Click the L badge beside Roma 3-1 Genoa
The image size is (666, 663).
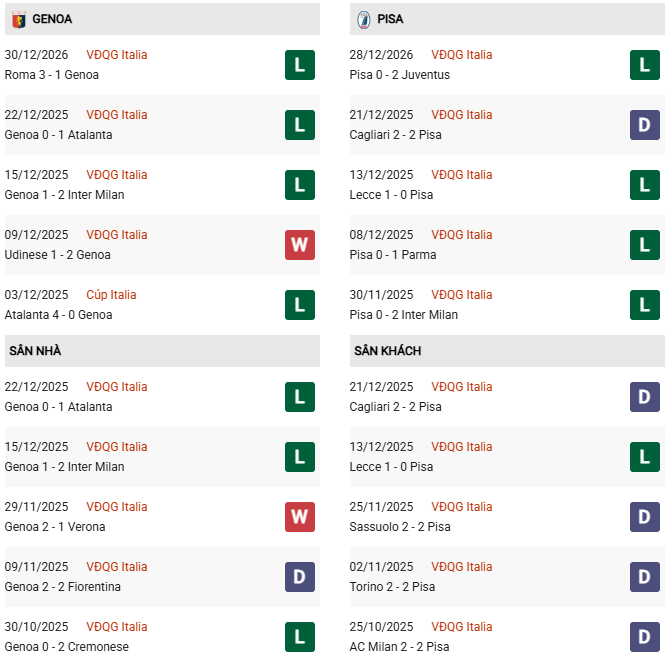click(299, 65)
